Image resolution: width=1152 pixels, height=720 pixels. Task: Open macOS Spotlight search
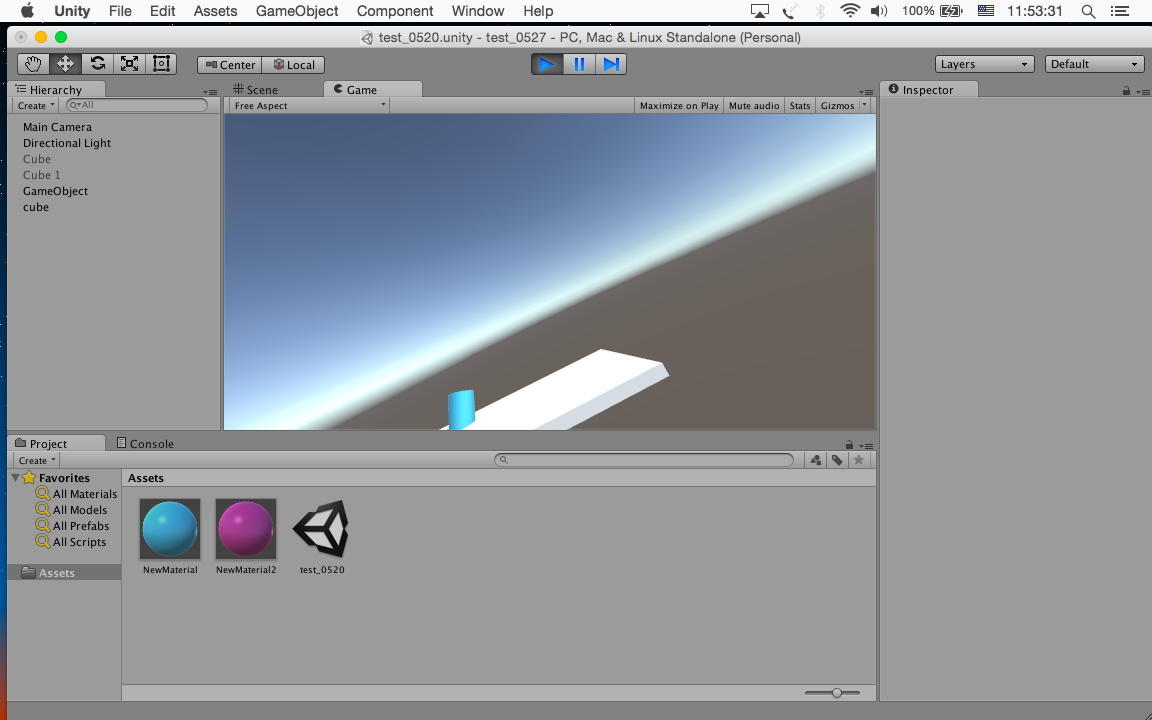[1088, 11]
